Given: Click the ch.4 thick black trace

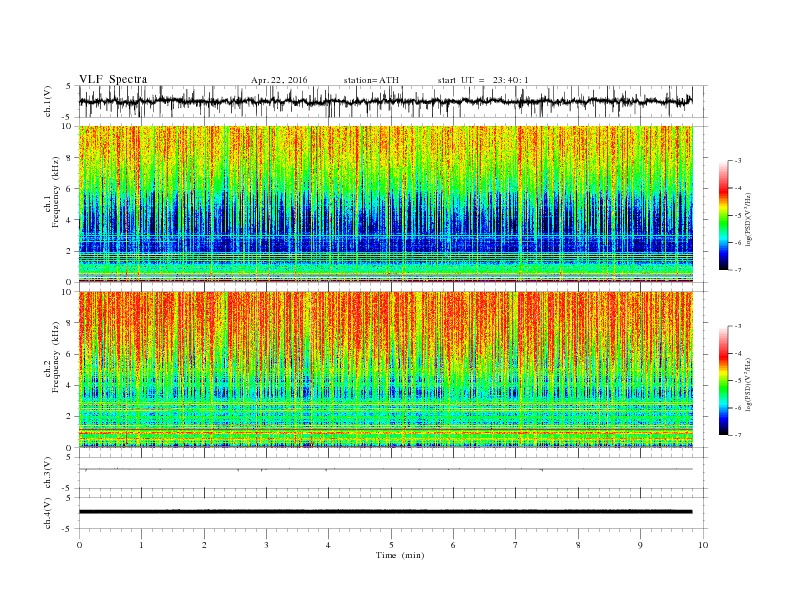Looking at the screenshot, I should point(385,512).
